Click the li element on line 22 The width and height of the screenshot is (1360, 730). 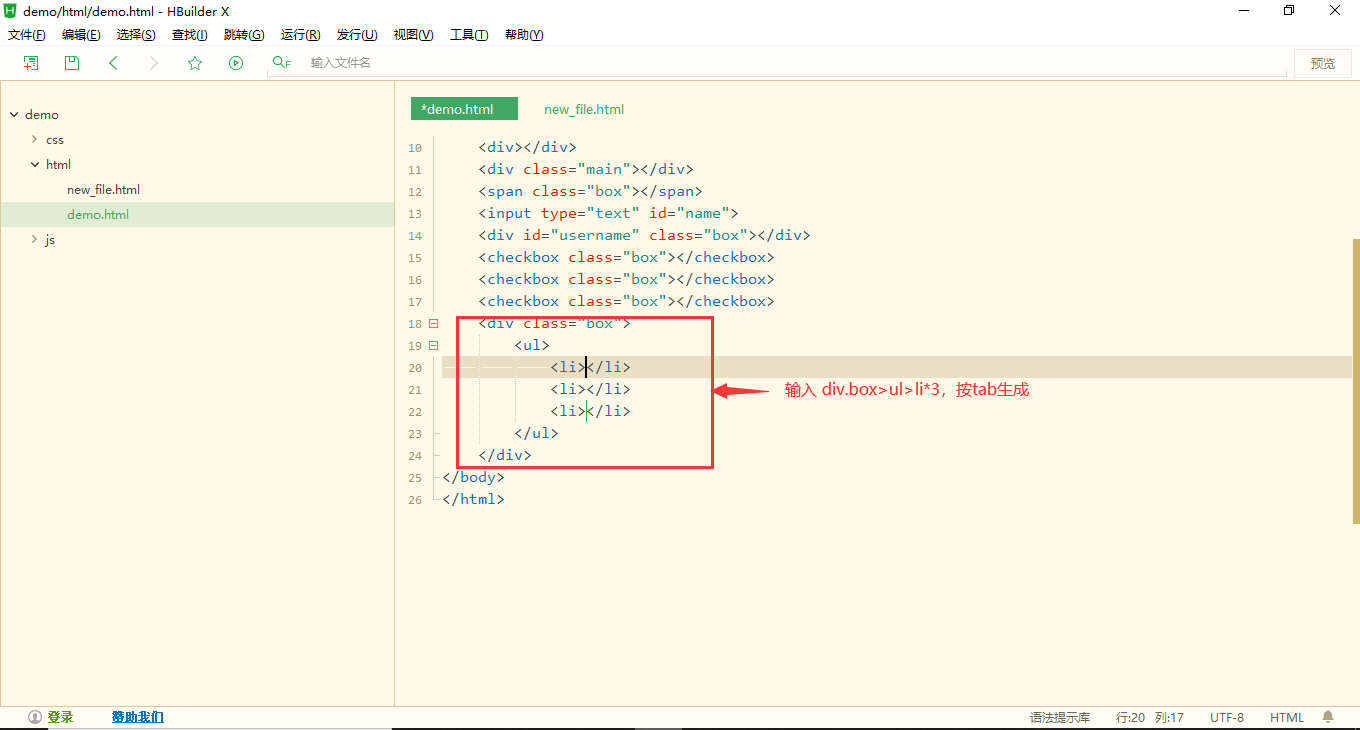[x=590, y=411]
